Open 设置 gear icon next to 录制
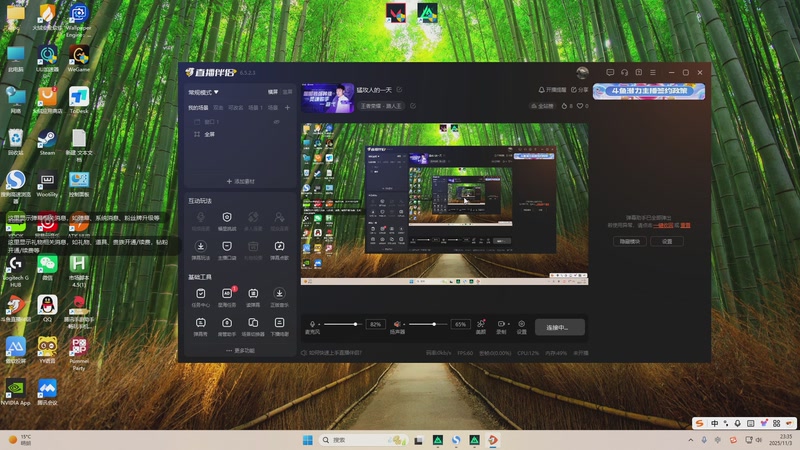This screenshot has width=800, height=450. (x=521, y=327)
